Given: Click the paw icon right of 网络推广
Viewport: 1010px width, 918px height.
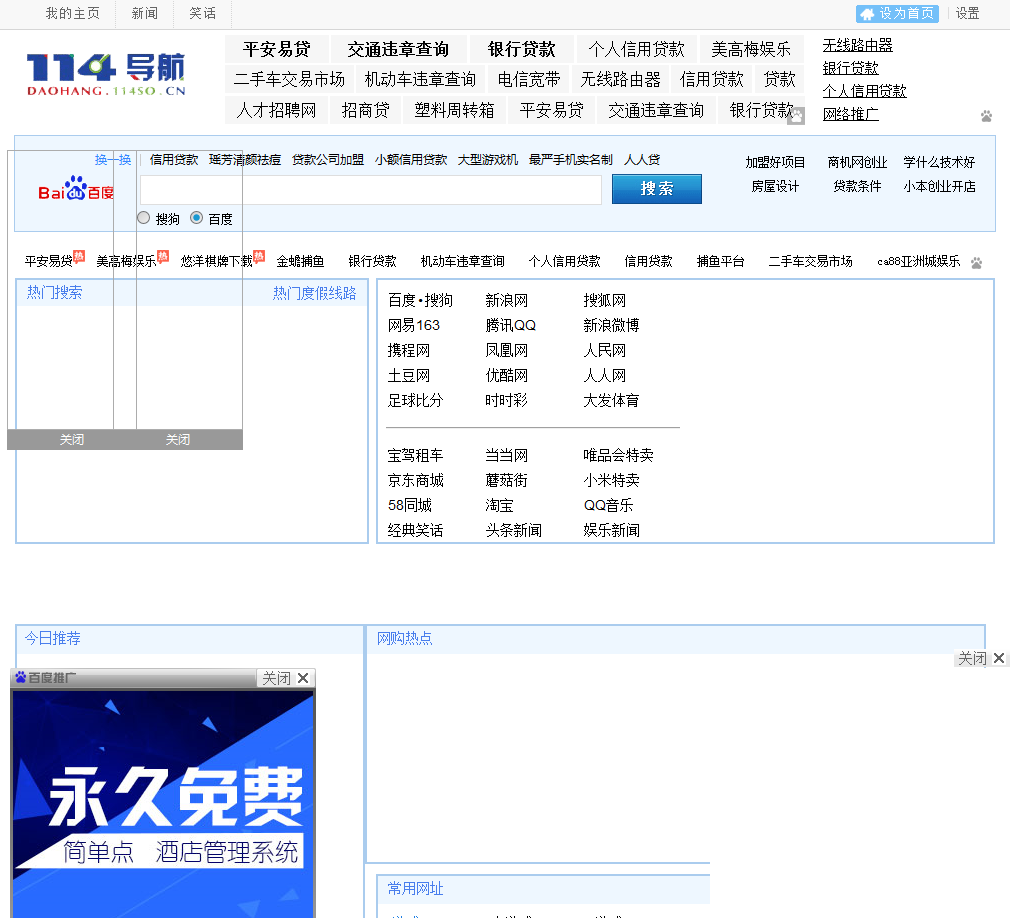Looking at the screenshot, I should point(986,117).
